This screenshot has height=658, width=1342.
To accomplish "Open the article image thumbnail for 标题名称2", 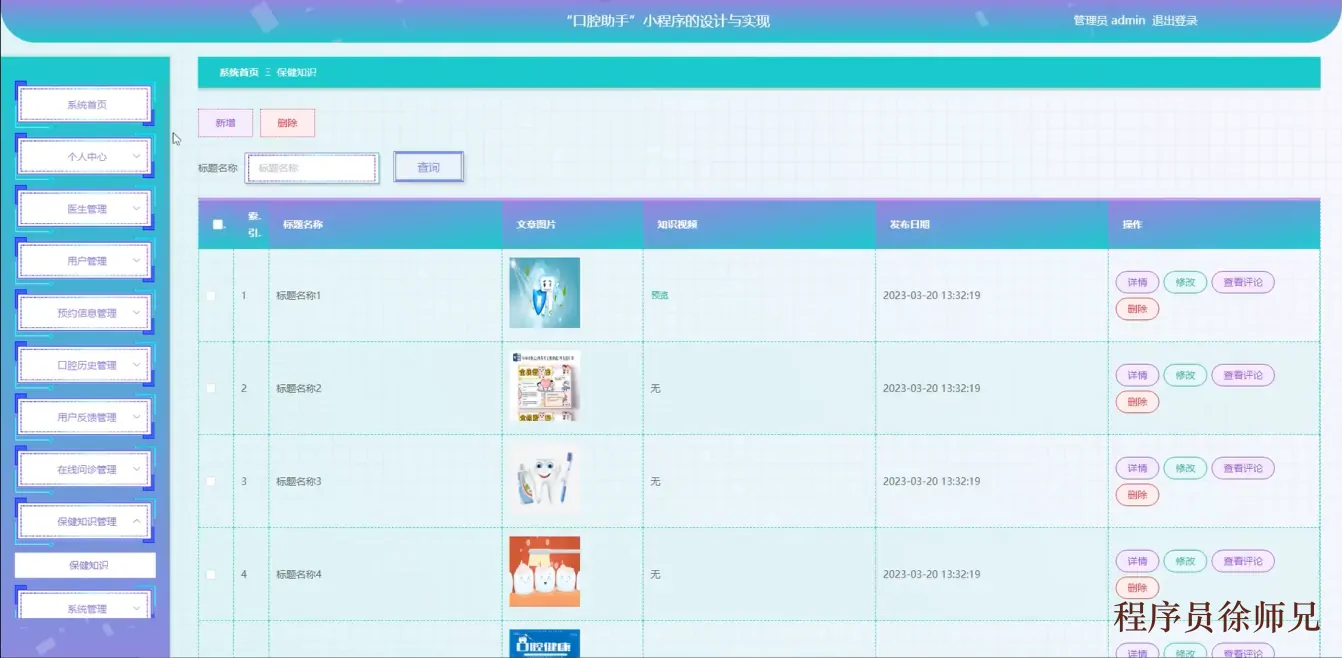I will click(x=544, y=386).
